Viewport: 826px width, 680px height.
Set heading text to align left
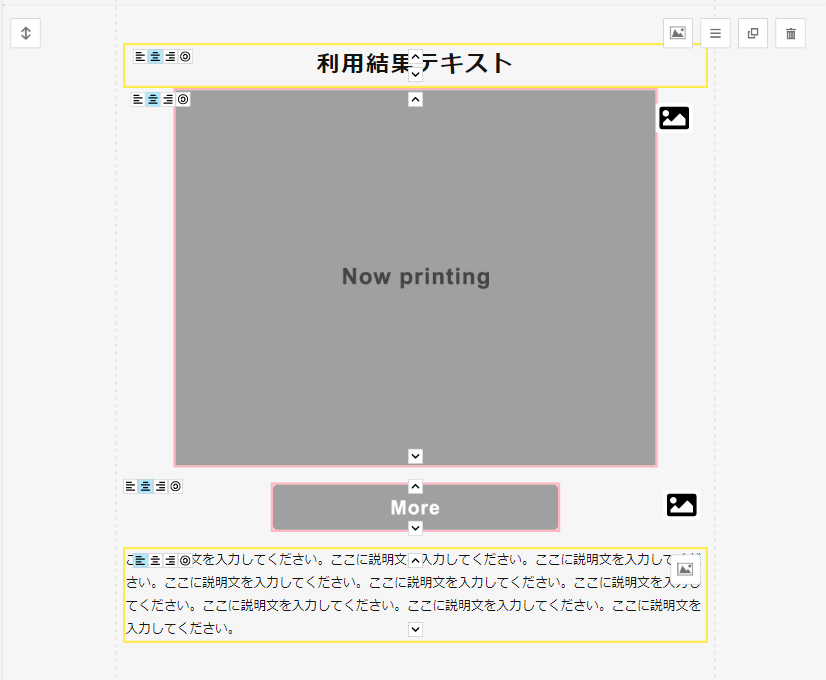(140, 57)
